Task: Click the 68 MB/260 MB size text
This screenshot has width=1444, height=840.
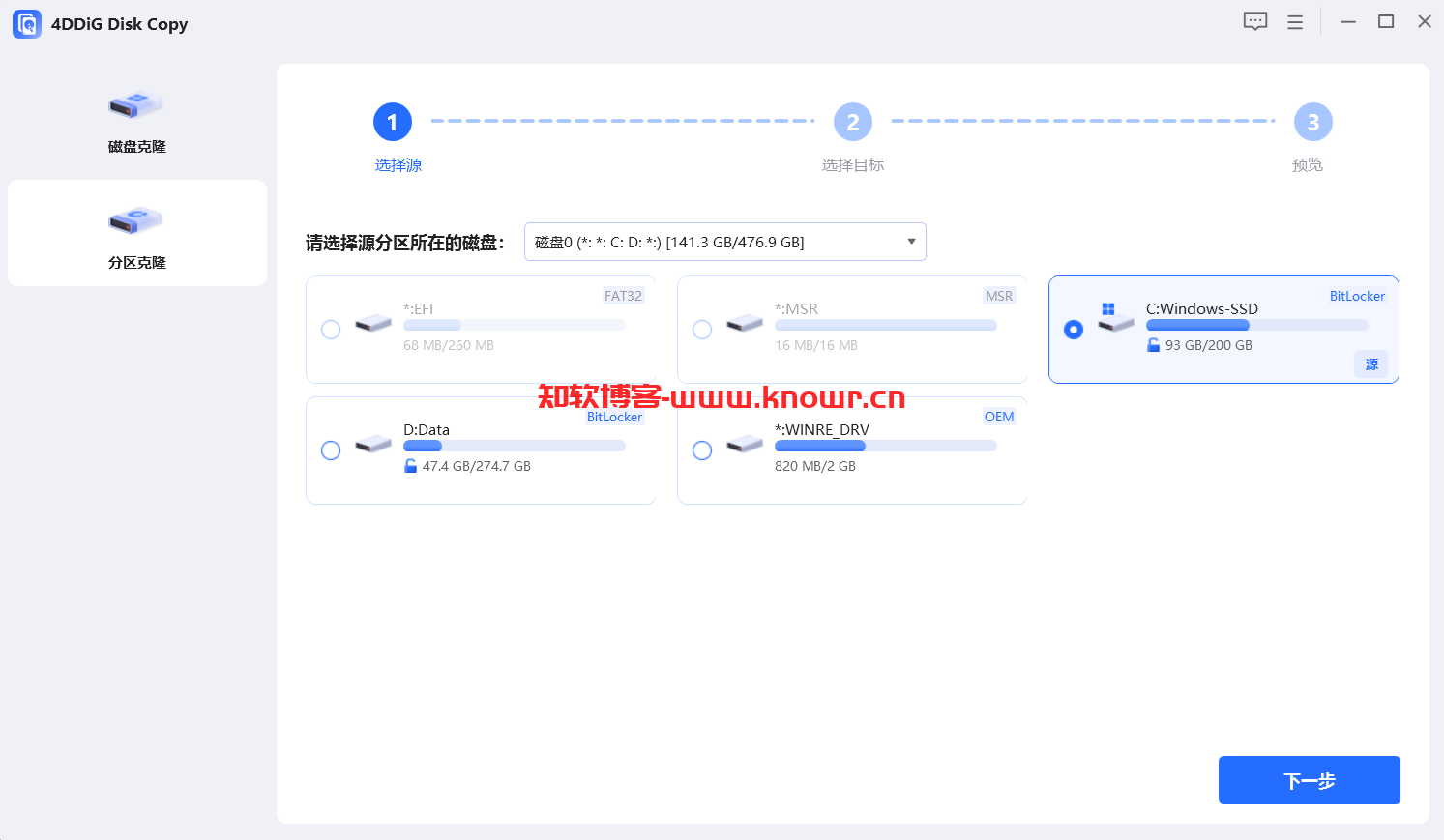Action: click(449, 345)
